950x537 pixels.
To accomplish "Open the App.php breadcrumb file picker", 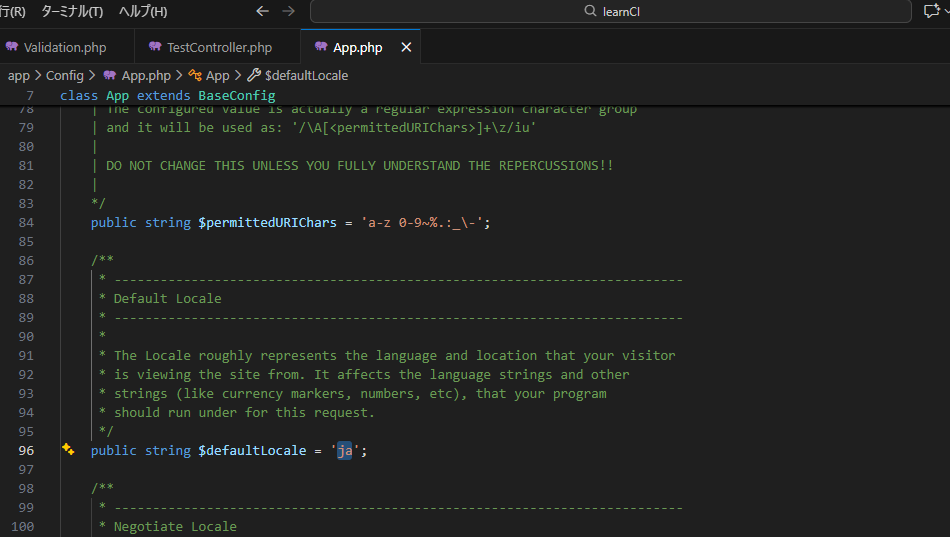I will tap(146, 75).
